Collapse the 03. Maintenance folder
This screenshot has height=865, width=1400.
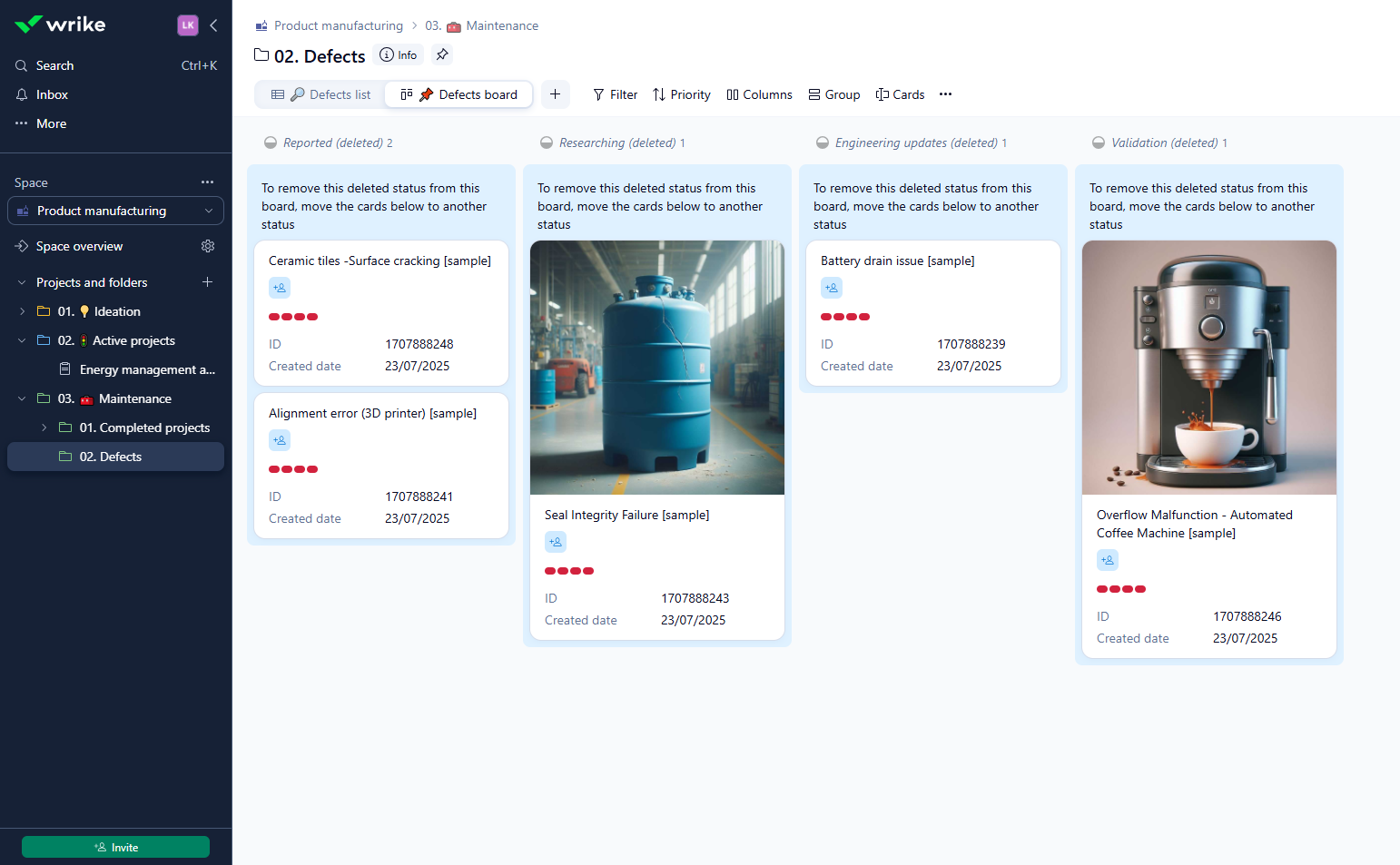[22, 398]
